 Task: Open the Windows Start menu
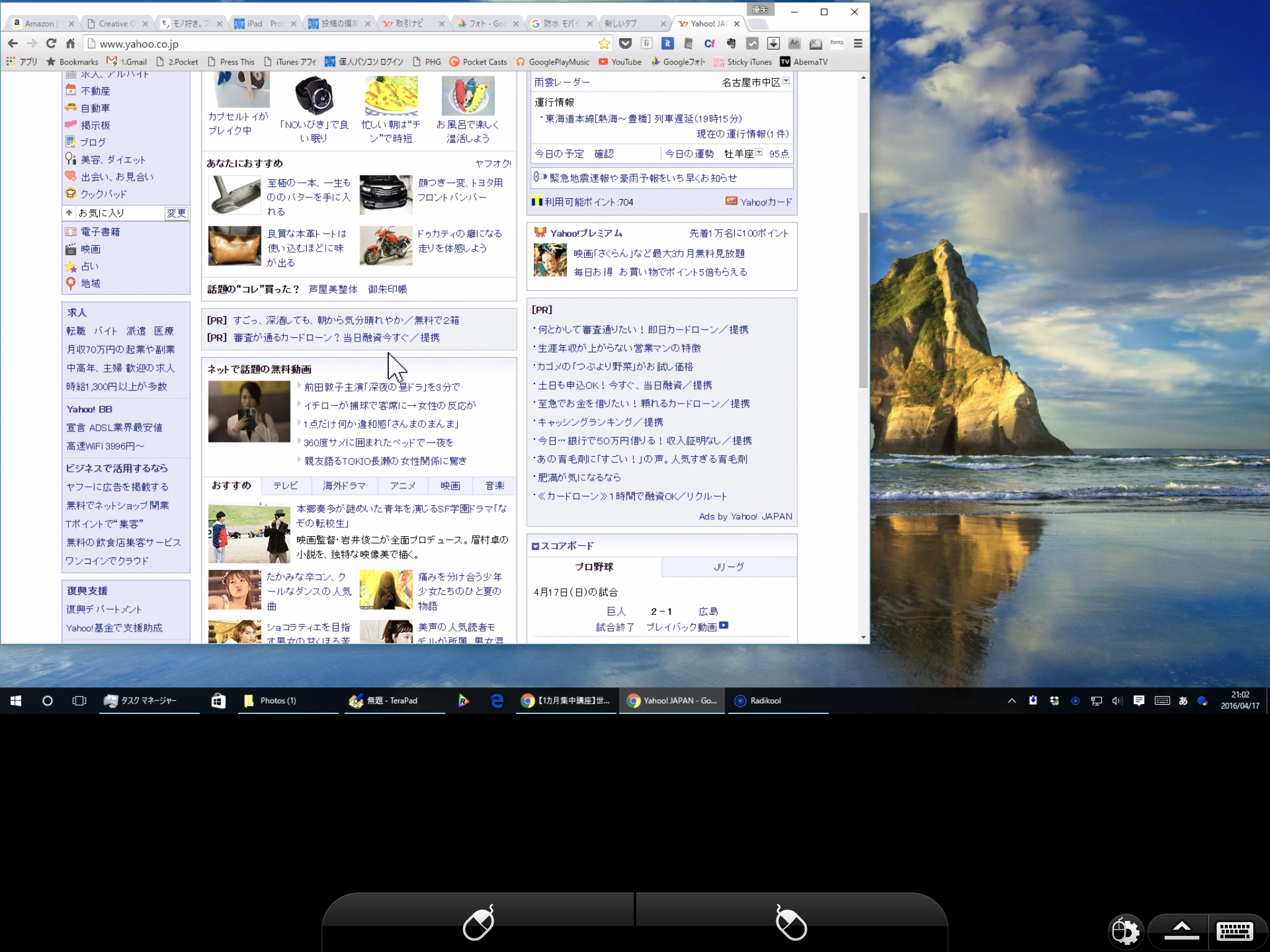pyautogui.click(x=16, y=700)
